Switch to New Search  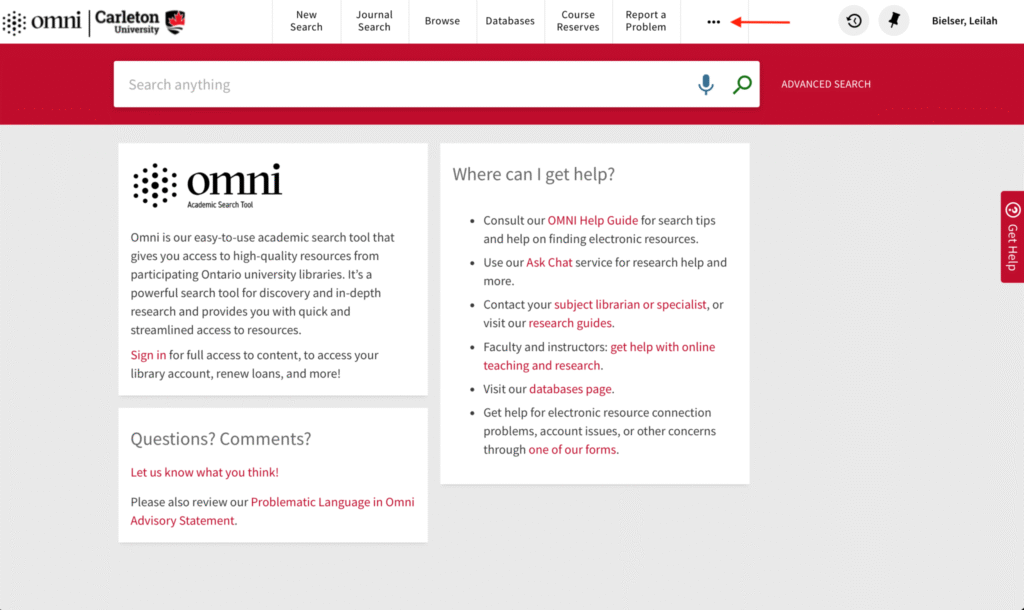click(306, 21)
